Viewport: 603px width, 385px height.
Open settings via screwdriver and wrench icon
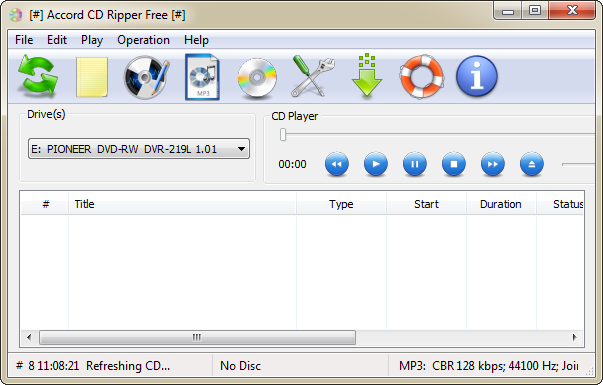(312, 76)
